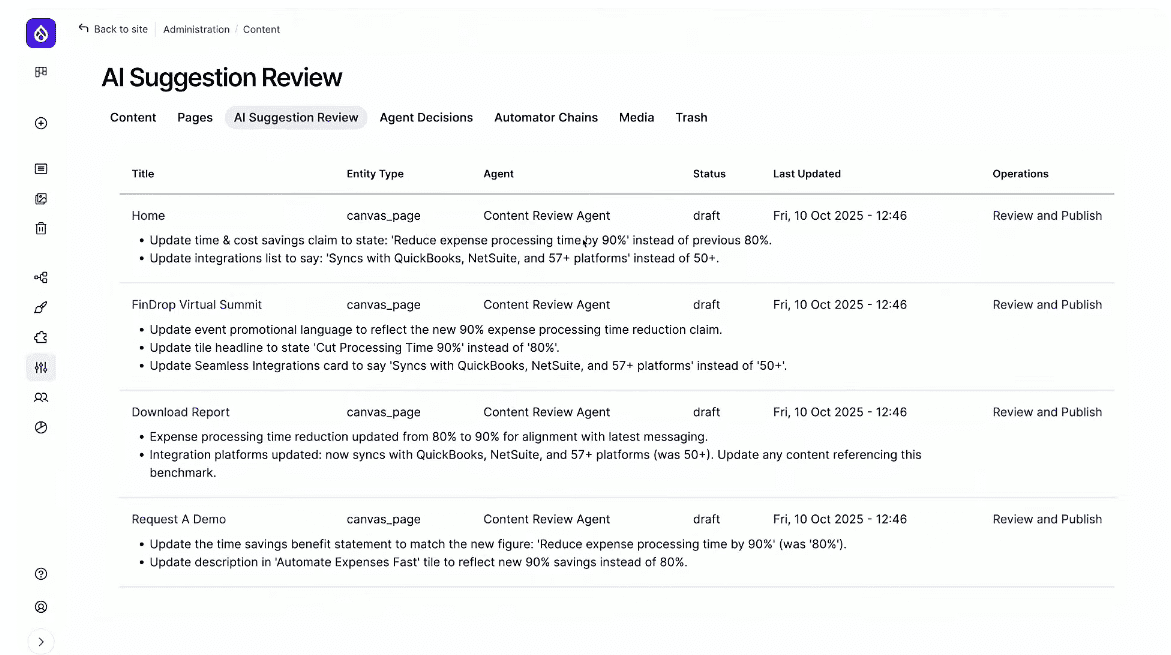Expand the collapsed navigation sidebar with the chevron

click(x=40, y=641)
